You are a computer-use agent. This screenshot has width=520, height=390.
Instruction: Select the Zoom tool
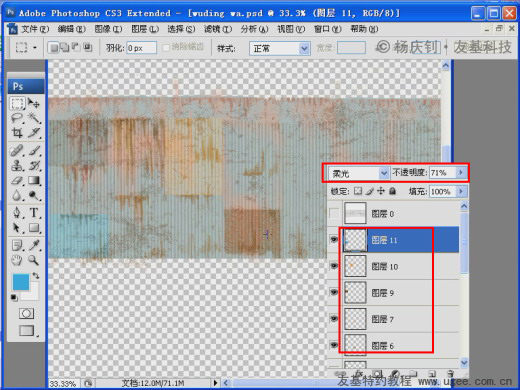point(34,260)
